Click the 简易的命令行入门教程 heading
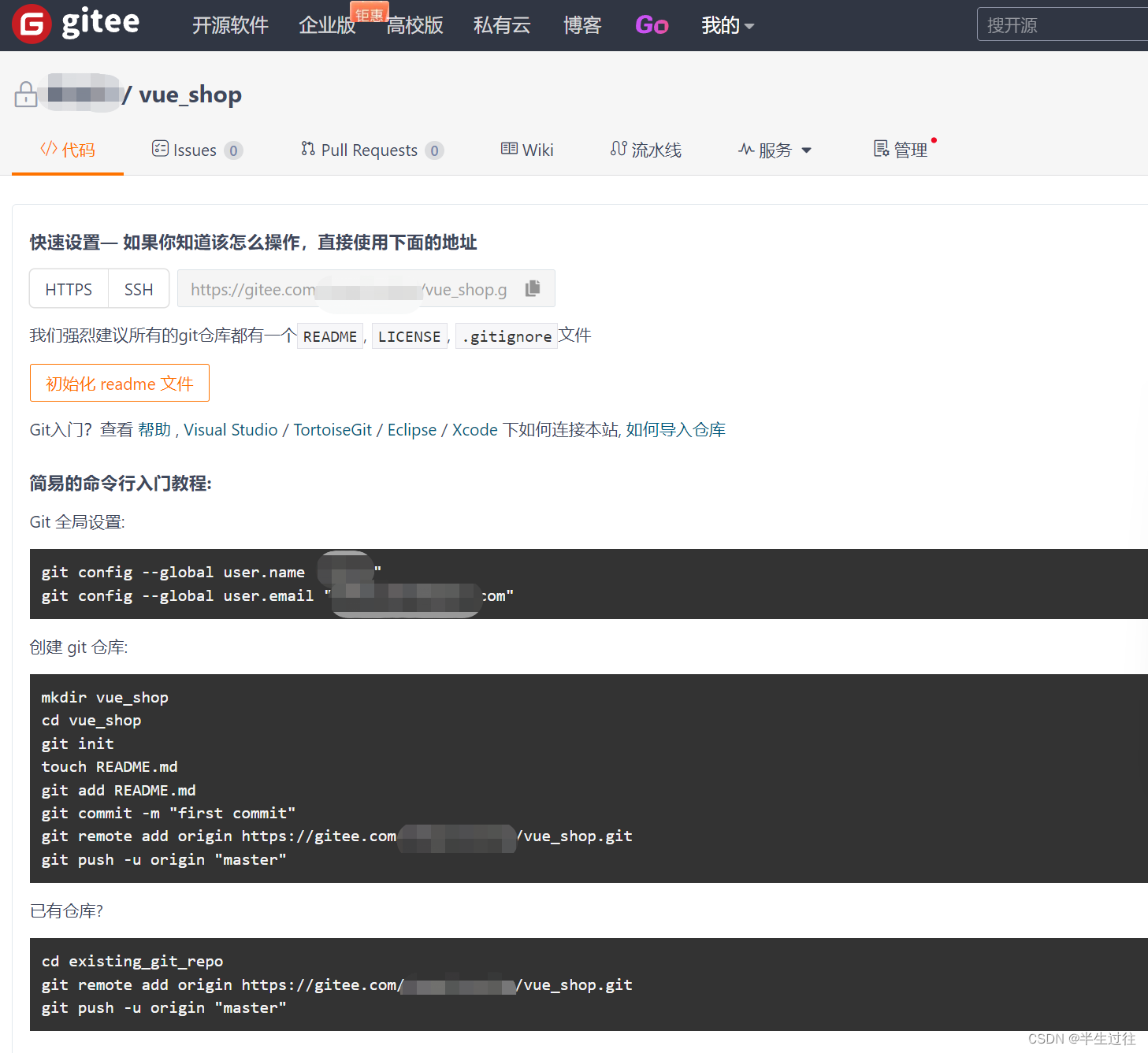Screen dimensions: 1148x1053 (121, 483)
